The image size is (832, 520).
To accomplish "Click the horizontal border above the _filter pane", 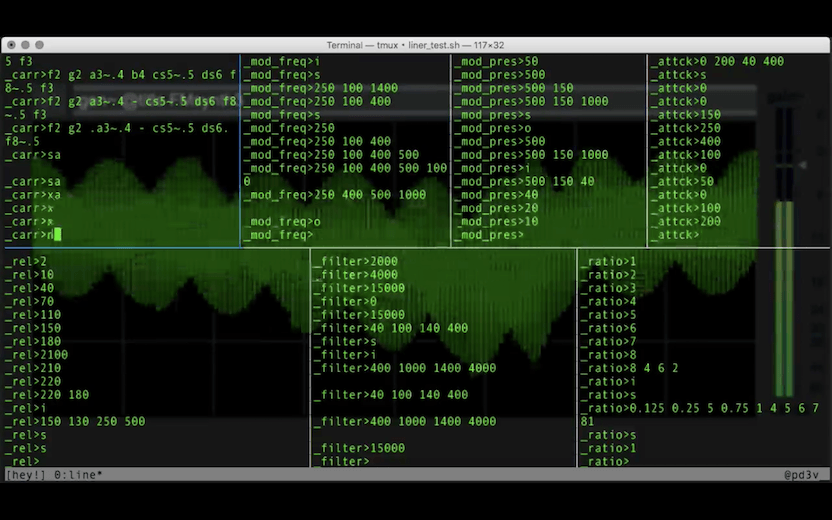I will [444, 248].
